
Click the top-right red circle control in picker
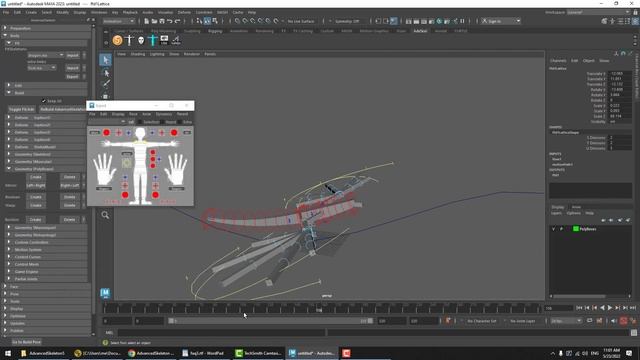click(x=174, y=132)
